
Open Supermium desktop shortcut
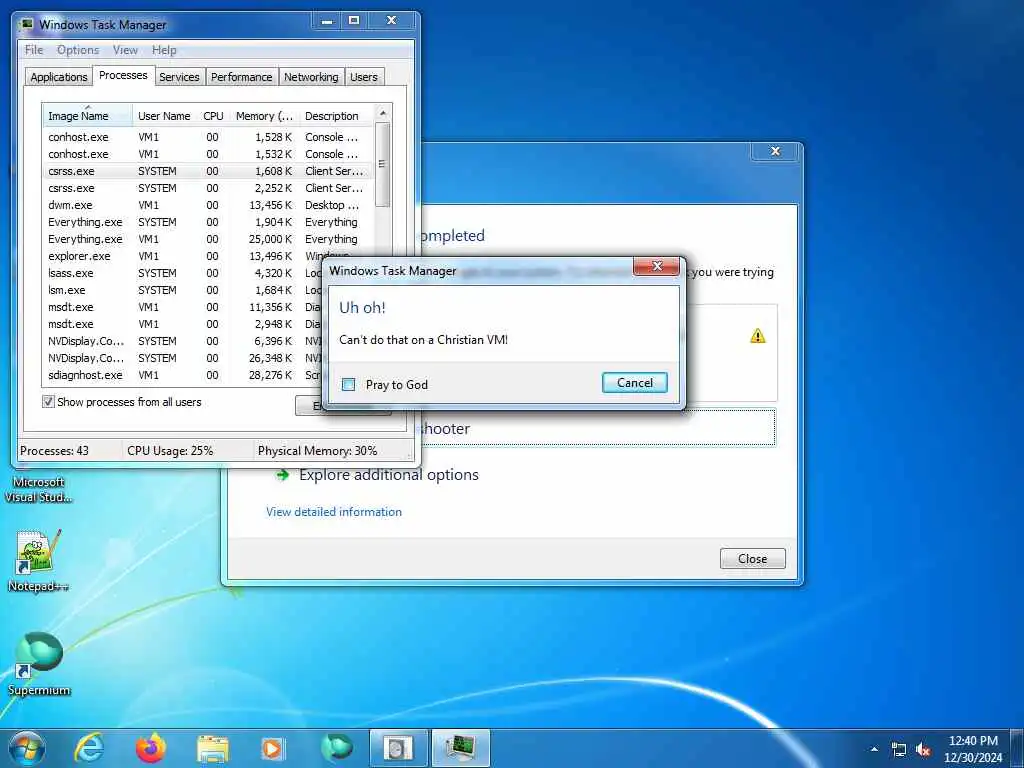click(39, 663)
